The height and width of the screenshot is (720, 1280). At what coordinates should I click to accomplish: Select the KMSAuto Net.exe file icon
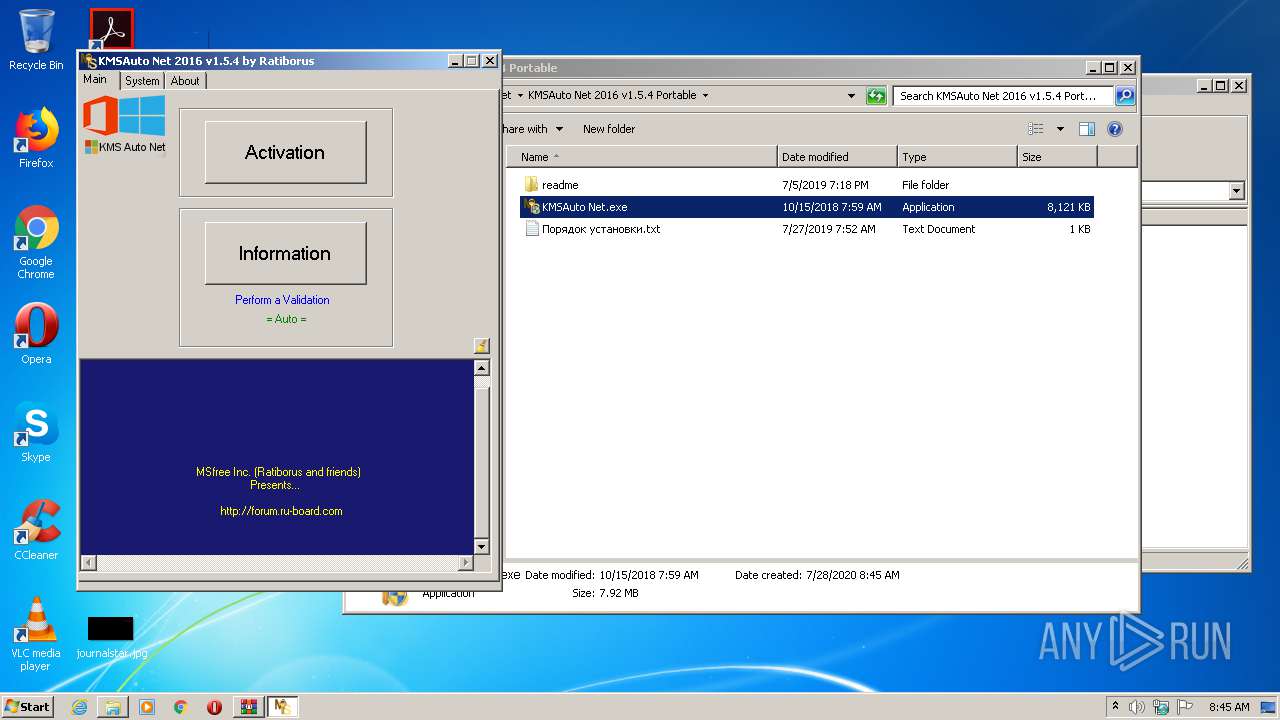coord(531,207)
